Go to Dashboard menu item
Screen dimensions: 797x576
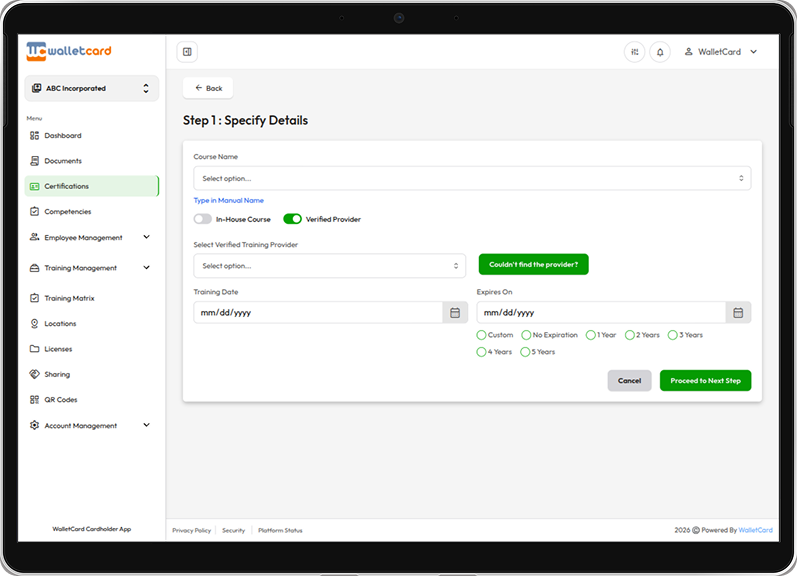[x=91, y=136]
